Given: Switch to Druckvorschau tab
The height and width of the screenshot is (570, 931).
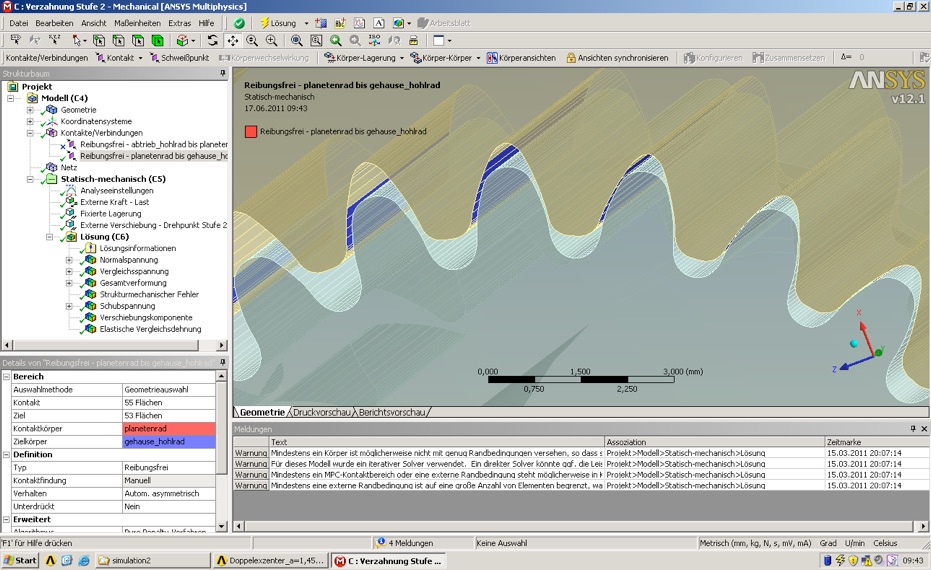Looking at the screenshot, I should (321, 412).
